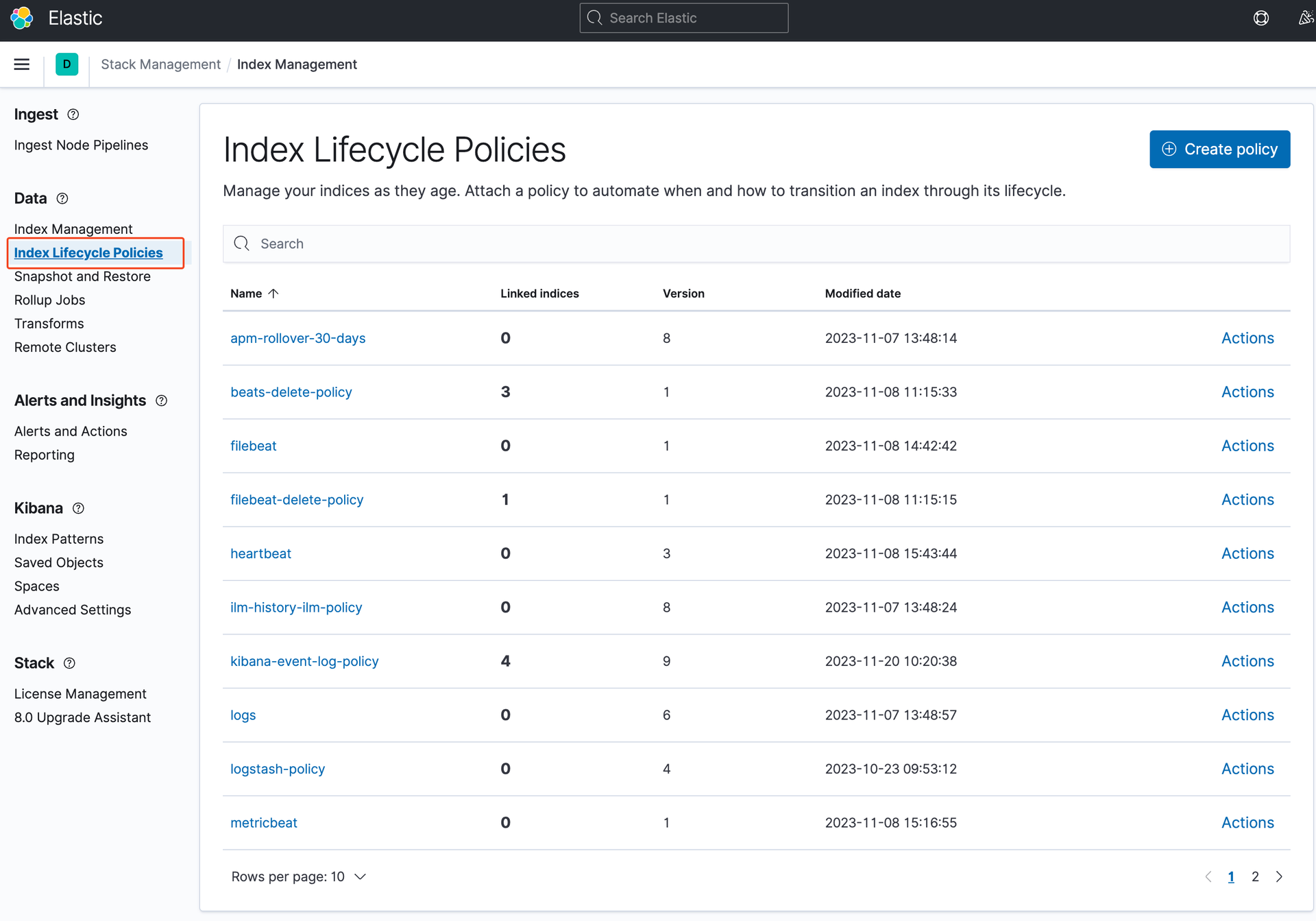This screenshot has height=921, width=1316.
Task: Click the Stack section help icon
Action: [69, 663]
